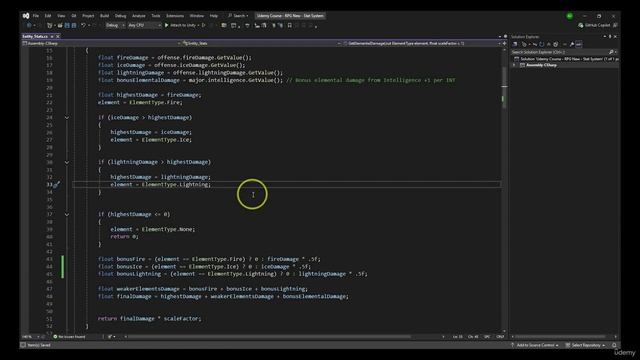Open the Entity_Stats class navigation dropdown
This screenshot has height=360, width=640.
click(262, 43)
